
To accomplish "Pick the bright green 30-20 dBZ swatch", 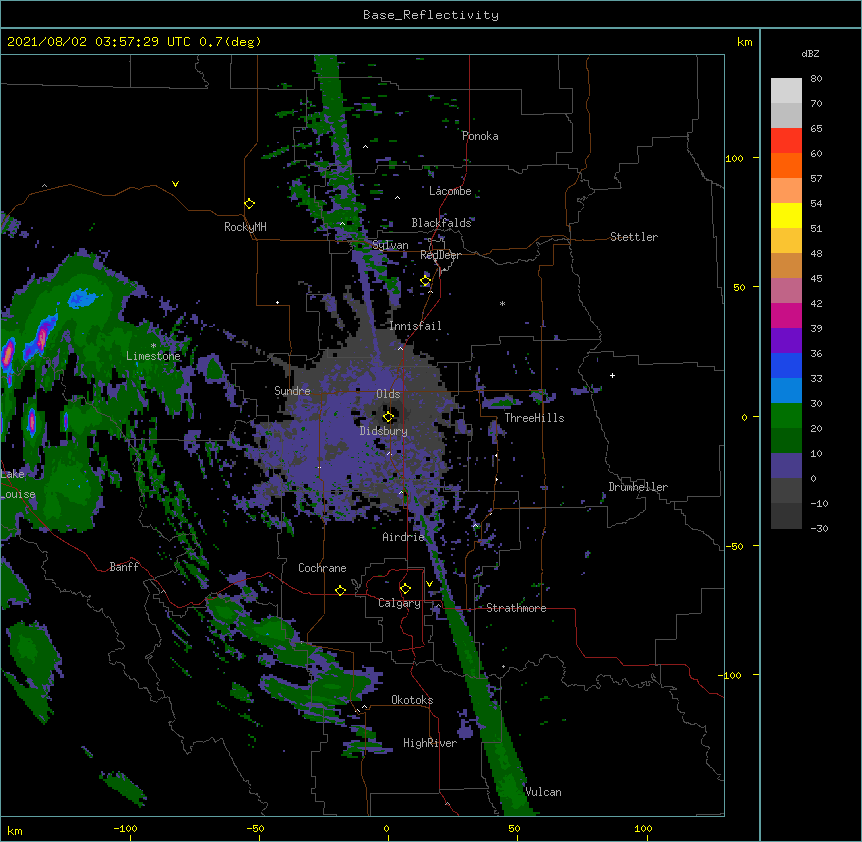I will [786, 416].
